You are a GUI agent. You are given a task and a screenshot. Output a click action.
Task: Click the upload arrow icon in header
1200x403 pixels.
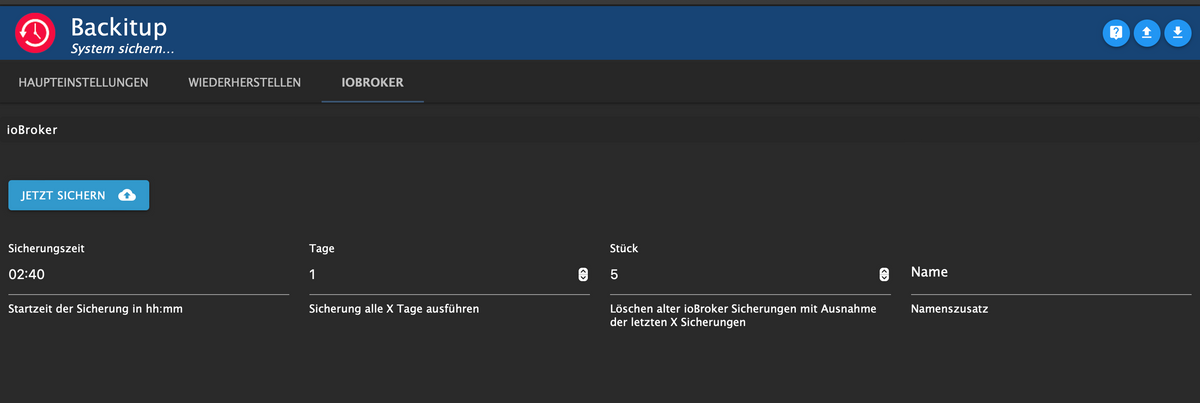pyautogui.click(x=1147, y=33)
